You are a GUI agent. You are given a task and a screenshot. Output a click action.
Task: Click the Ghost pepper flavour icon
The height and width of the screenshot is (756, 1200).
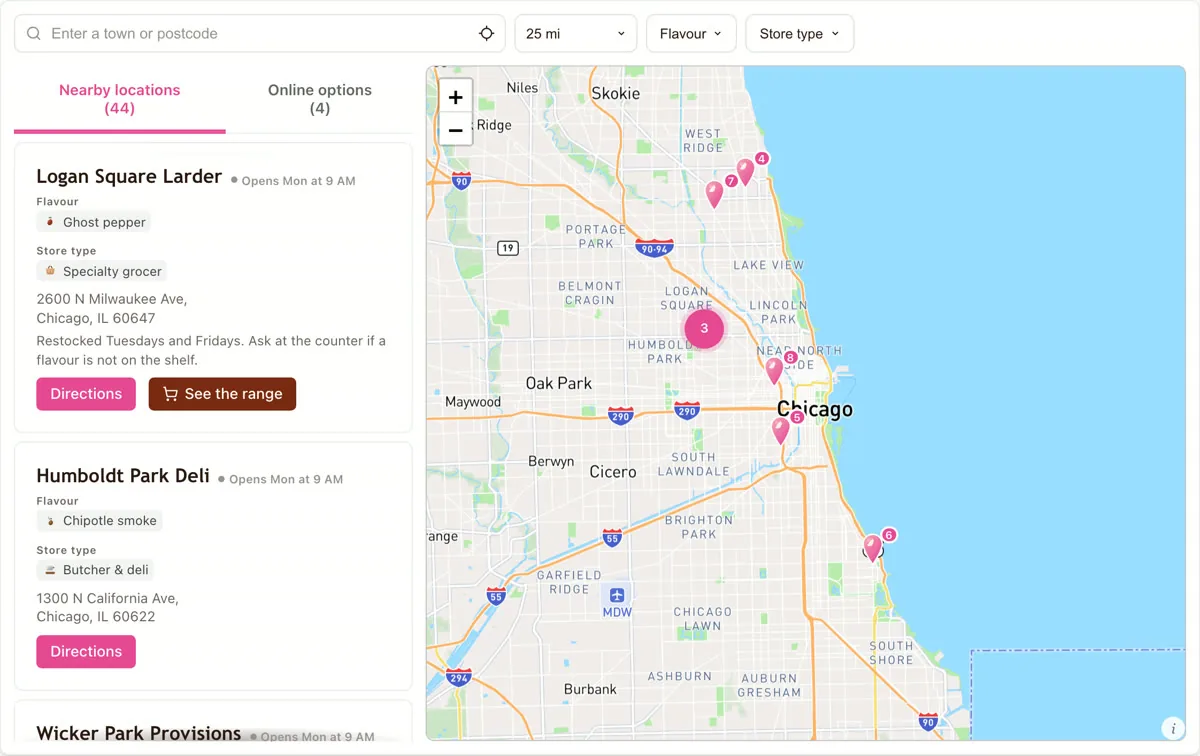point(50,222)
